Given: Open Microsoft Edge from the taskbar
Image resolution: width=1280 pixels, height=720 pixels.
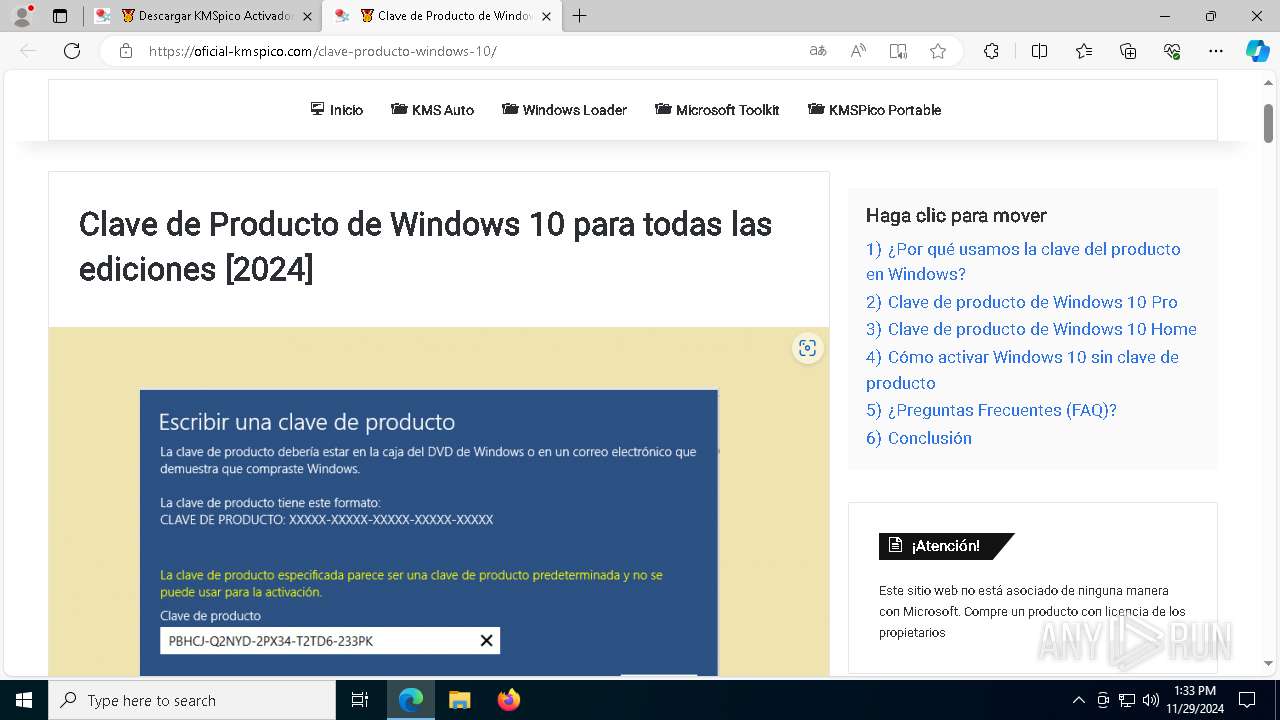Looking at the screenshot, I should point(411,700).
